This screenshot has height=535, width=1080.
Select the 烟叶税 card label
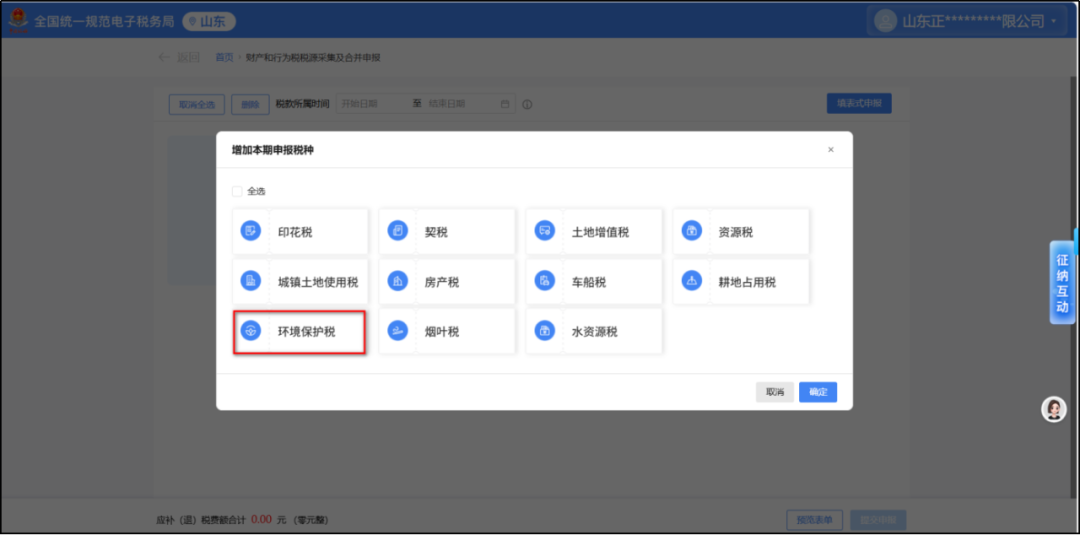442,332
